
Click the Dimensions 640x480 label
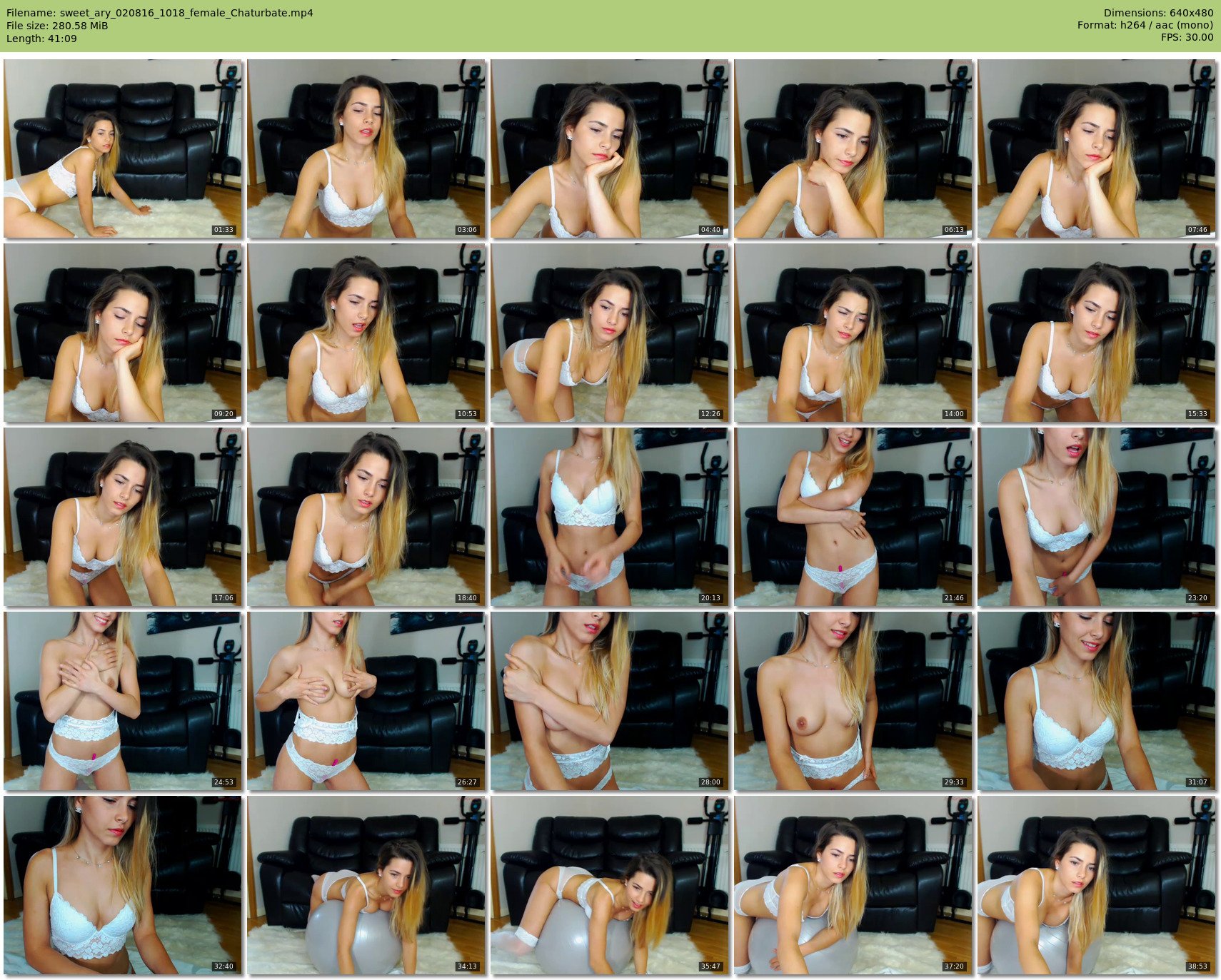point(1158,13)
